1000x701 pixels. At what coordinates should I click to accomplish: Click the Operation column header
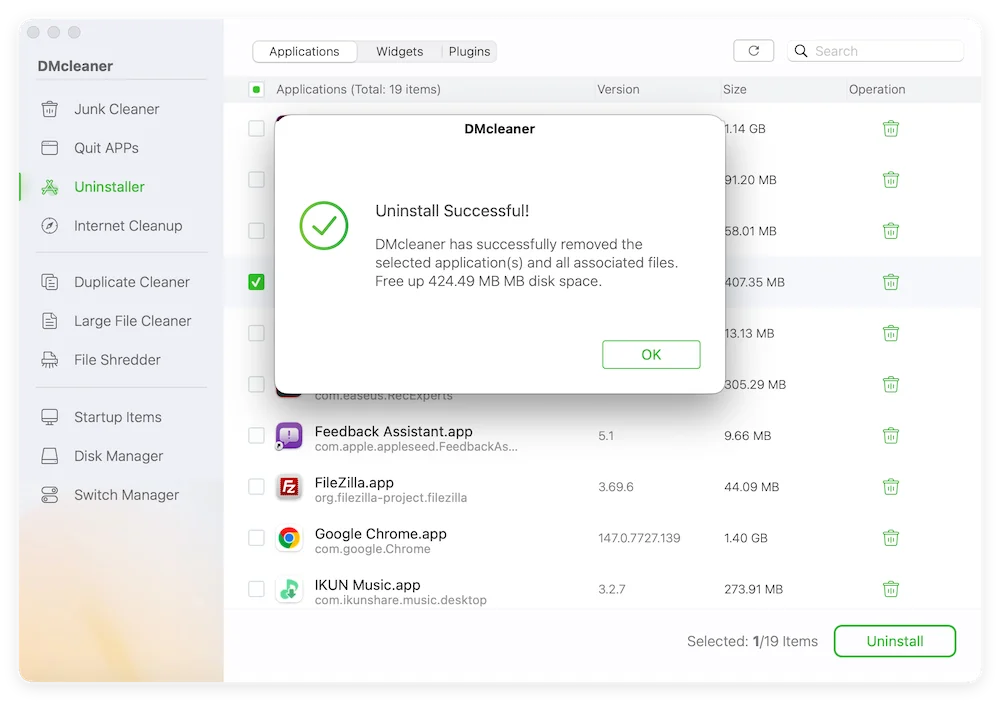pyautogui.click(x=877, y=89)
